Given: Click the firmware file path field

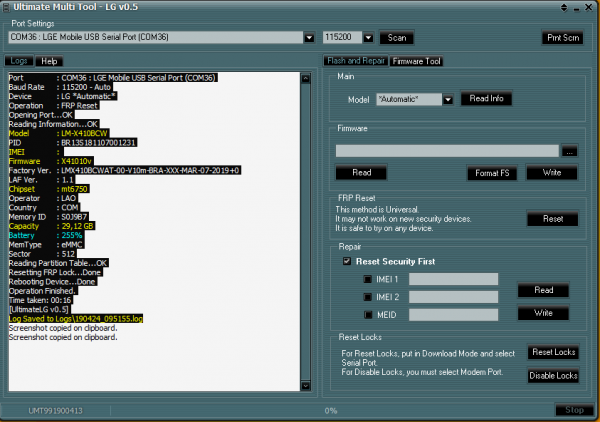Looking at the screenshot, I should point(447,151).
